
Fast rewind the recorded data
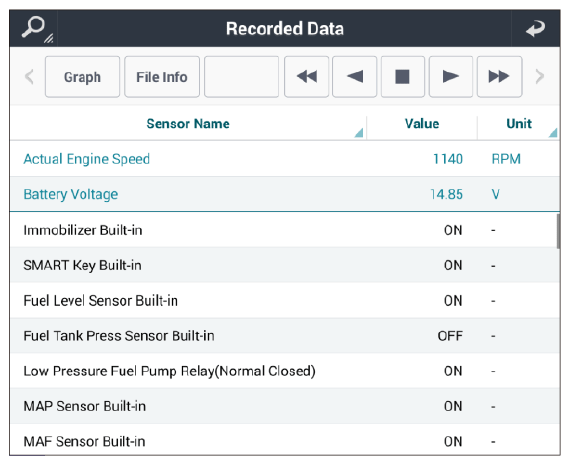(306, 77)
